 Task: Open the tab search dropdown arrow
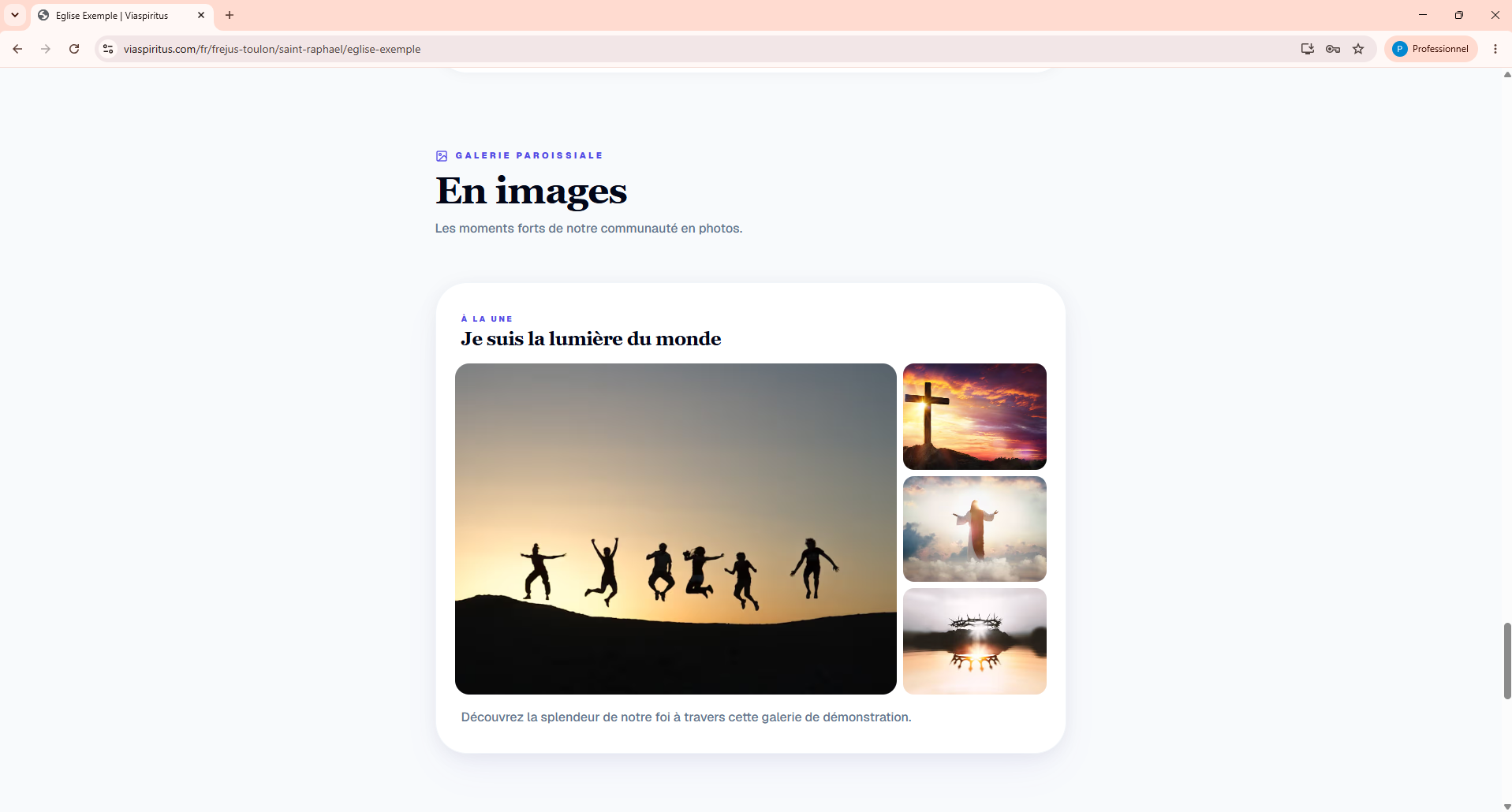point(14,15)
